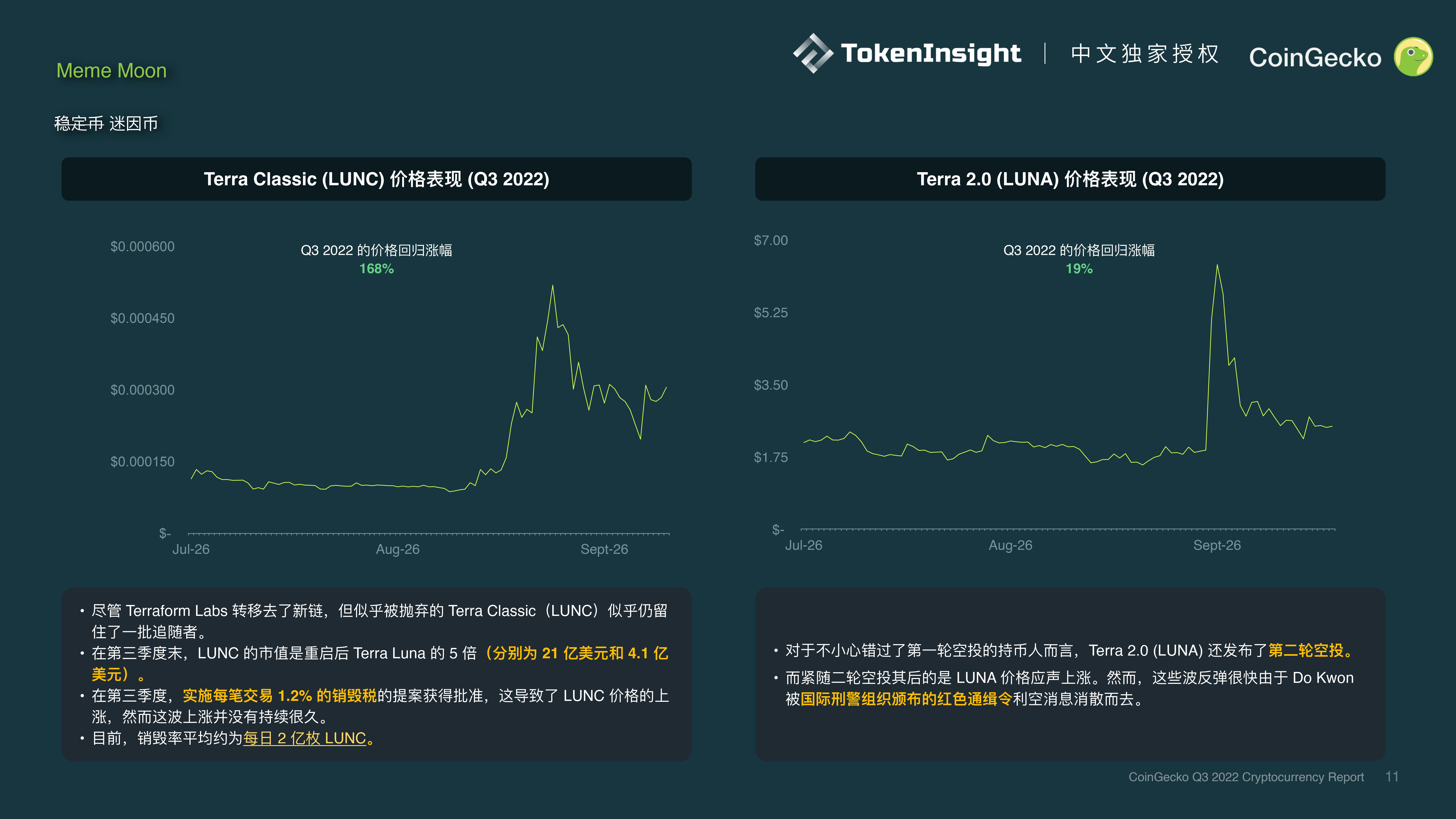Click the 中文独家授权 label
The height and width of the screenshot is (819, 1456).
click(1145, 54)
